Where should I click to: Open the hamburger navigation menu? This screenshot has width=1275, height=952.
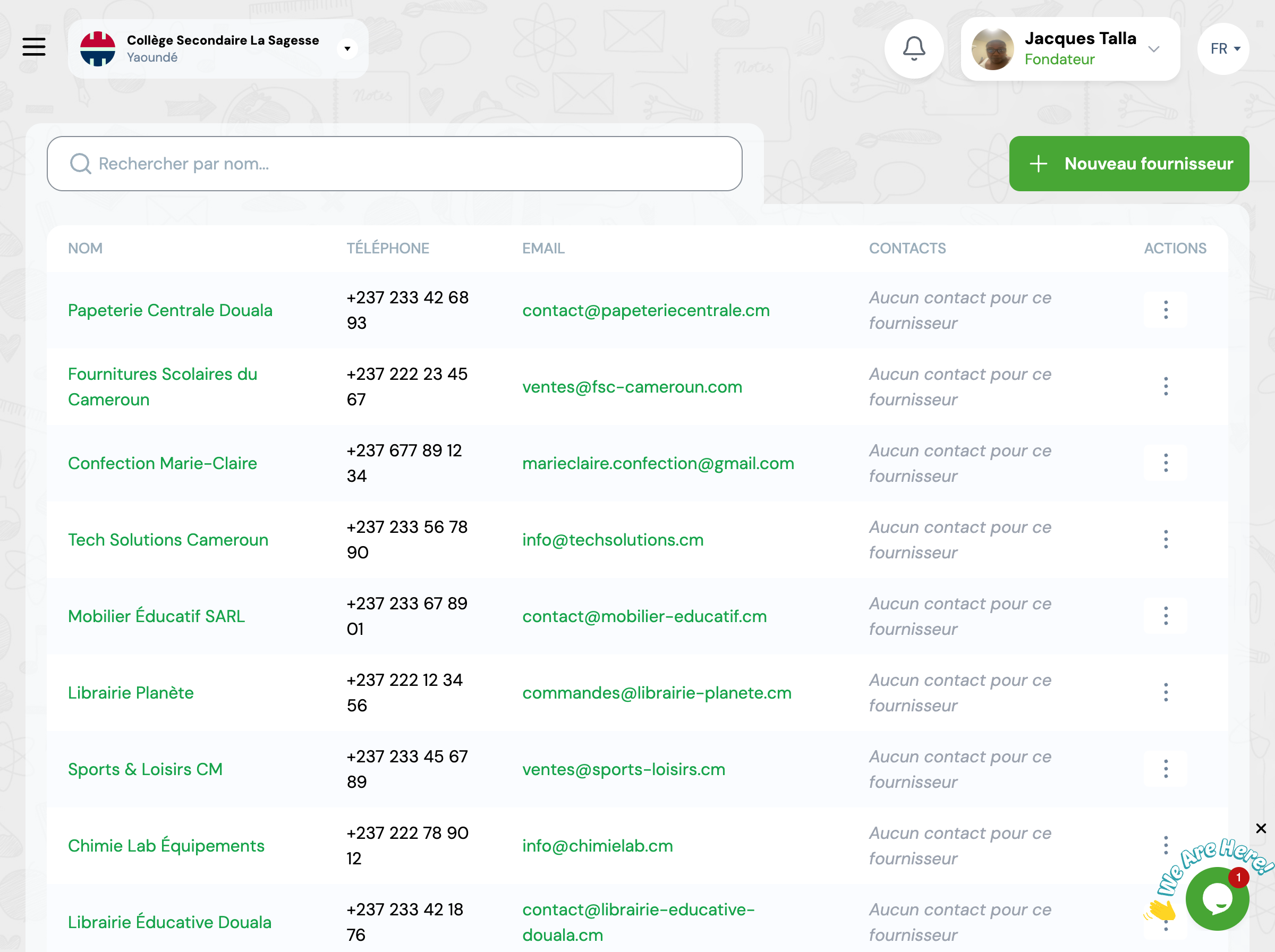(x=34, y=47)
